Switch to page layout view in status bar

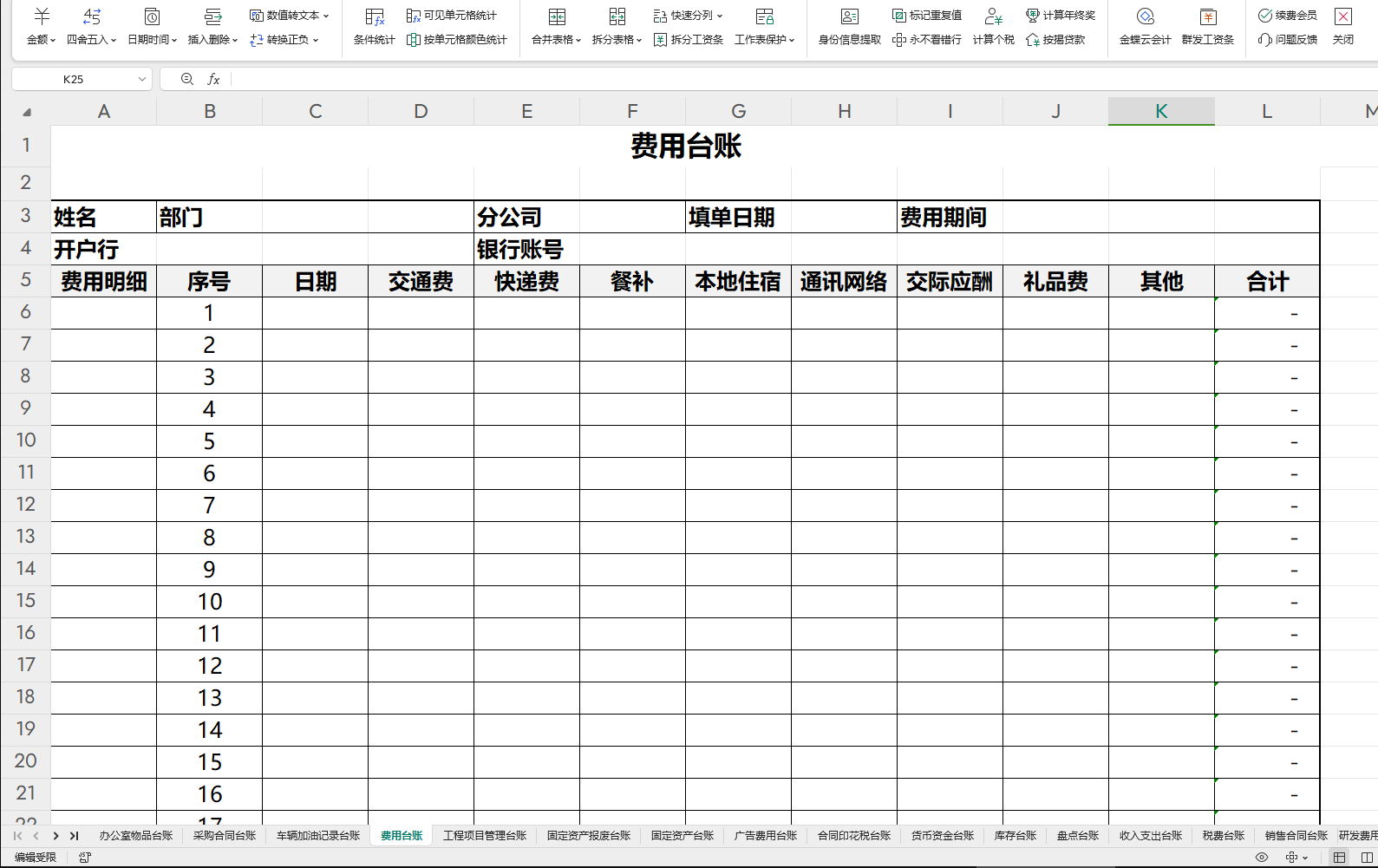click(1368, 858)
